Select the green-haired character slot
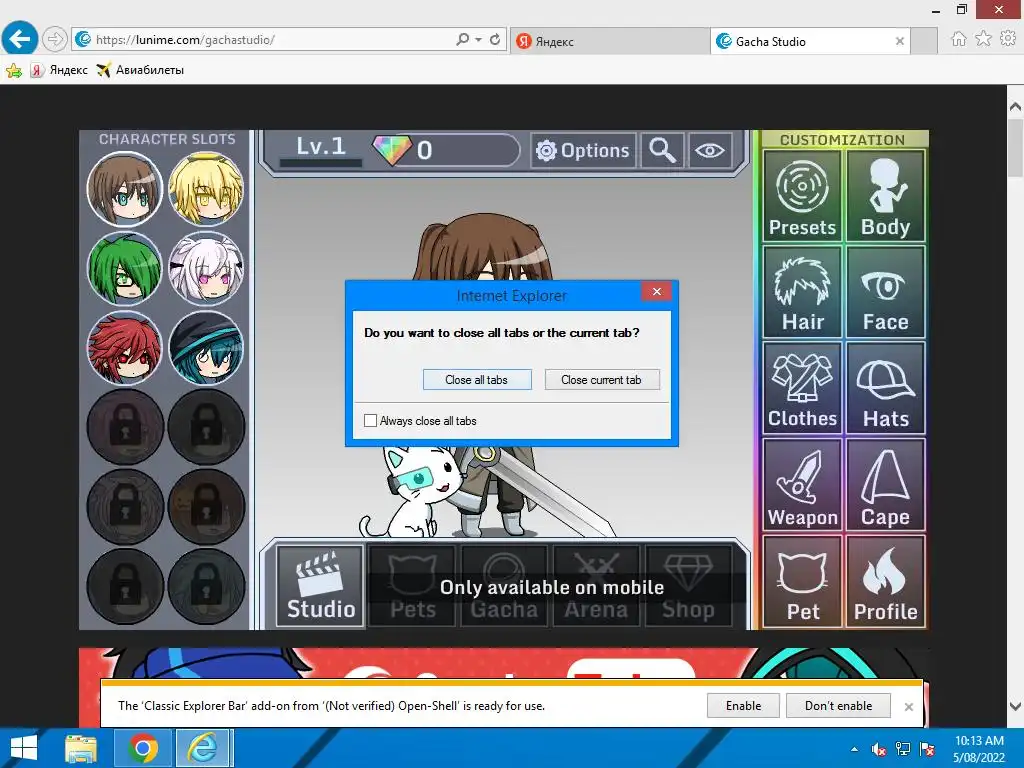 [x=125, y=268]
